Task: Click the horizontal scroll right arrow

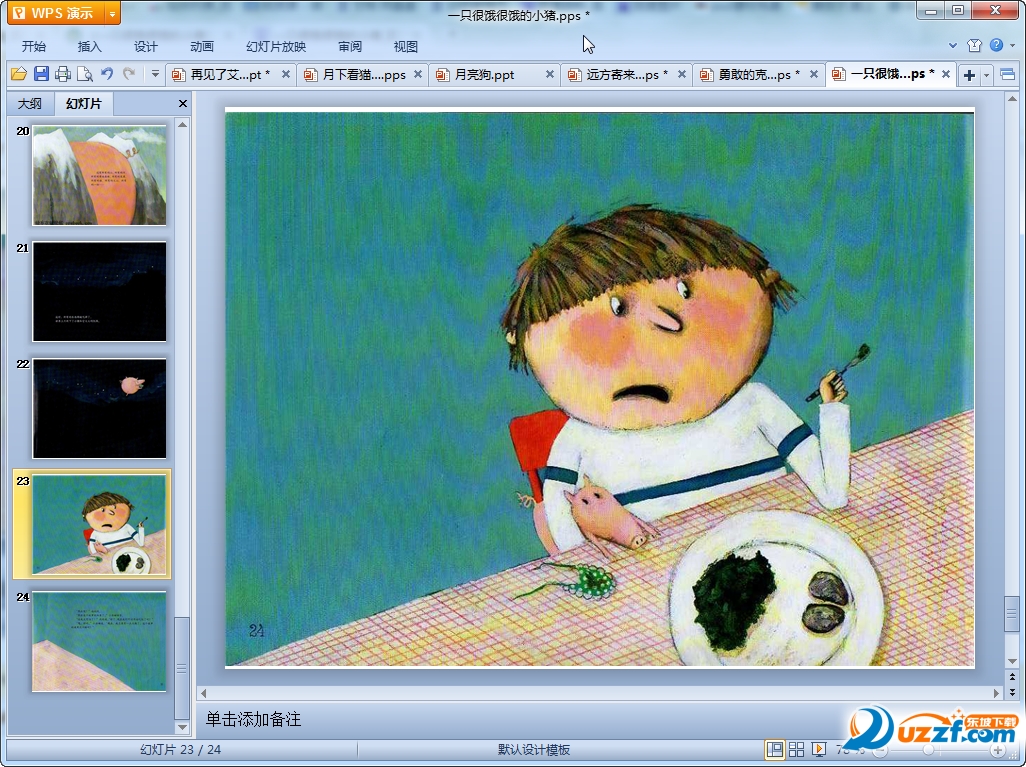Action: (997, 692)
